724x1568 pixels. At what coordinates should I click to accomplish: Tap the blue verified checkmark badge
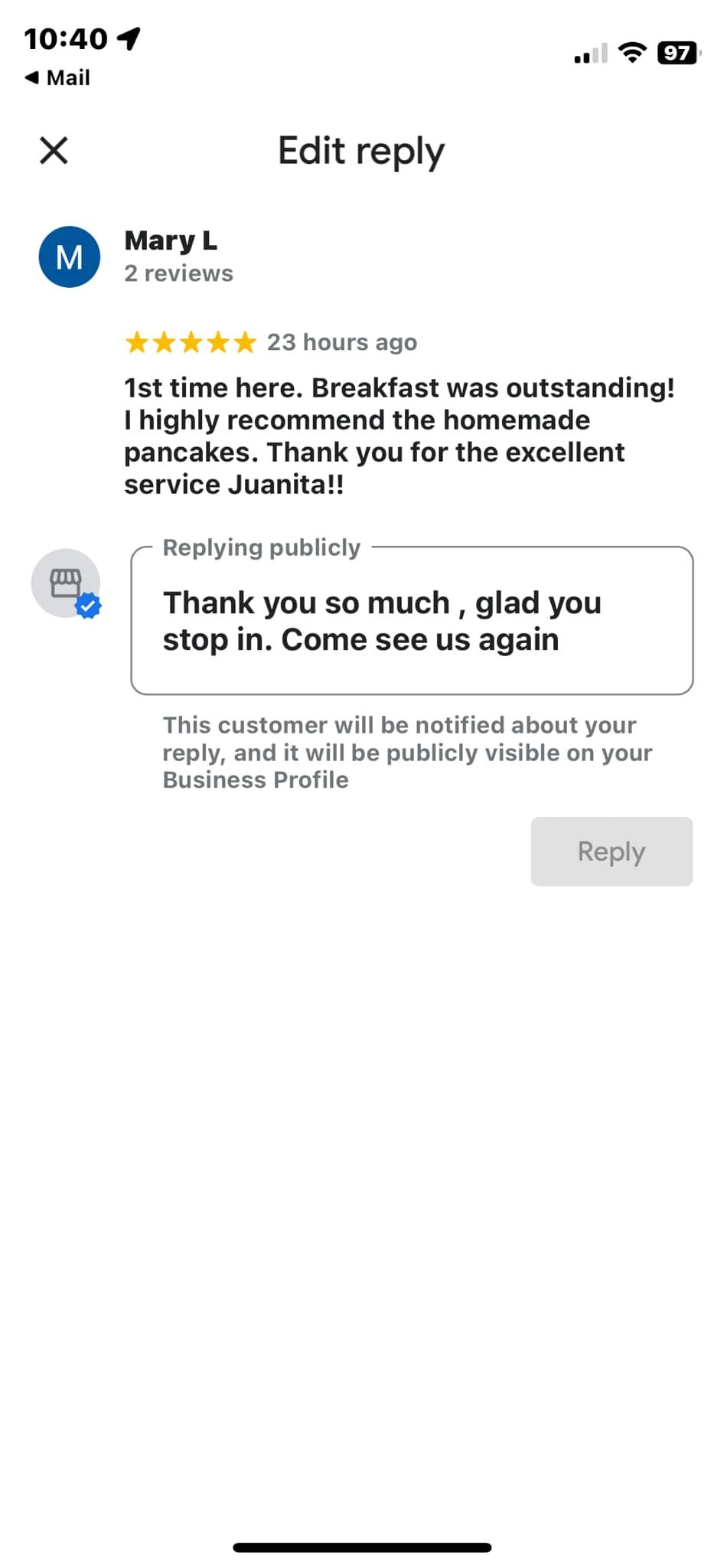(x=89, y=606)
